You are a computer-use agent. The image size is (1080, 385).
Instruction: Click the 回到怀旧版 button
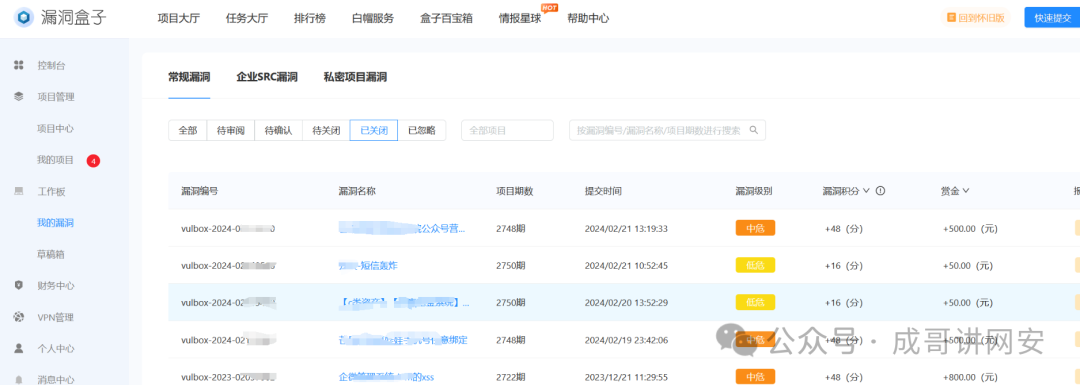pos(977,18)
